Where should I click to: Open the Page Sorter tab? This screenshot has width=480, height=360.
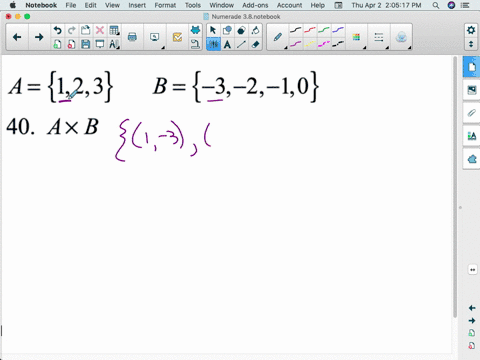(x=472, y=67)
